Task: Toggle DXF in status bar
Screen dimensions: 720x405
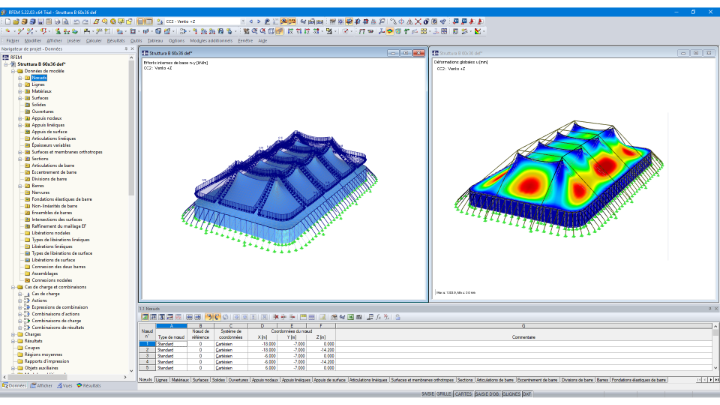Action: pyautogui.click(x=527, y=394)
